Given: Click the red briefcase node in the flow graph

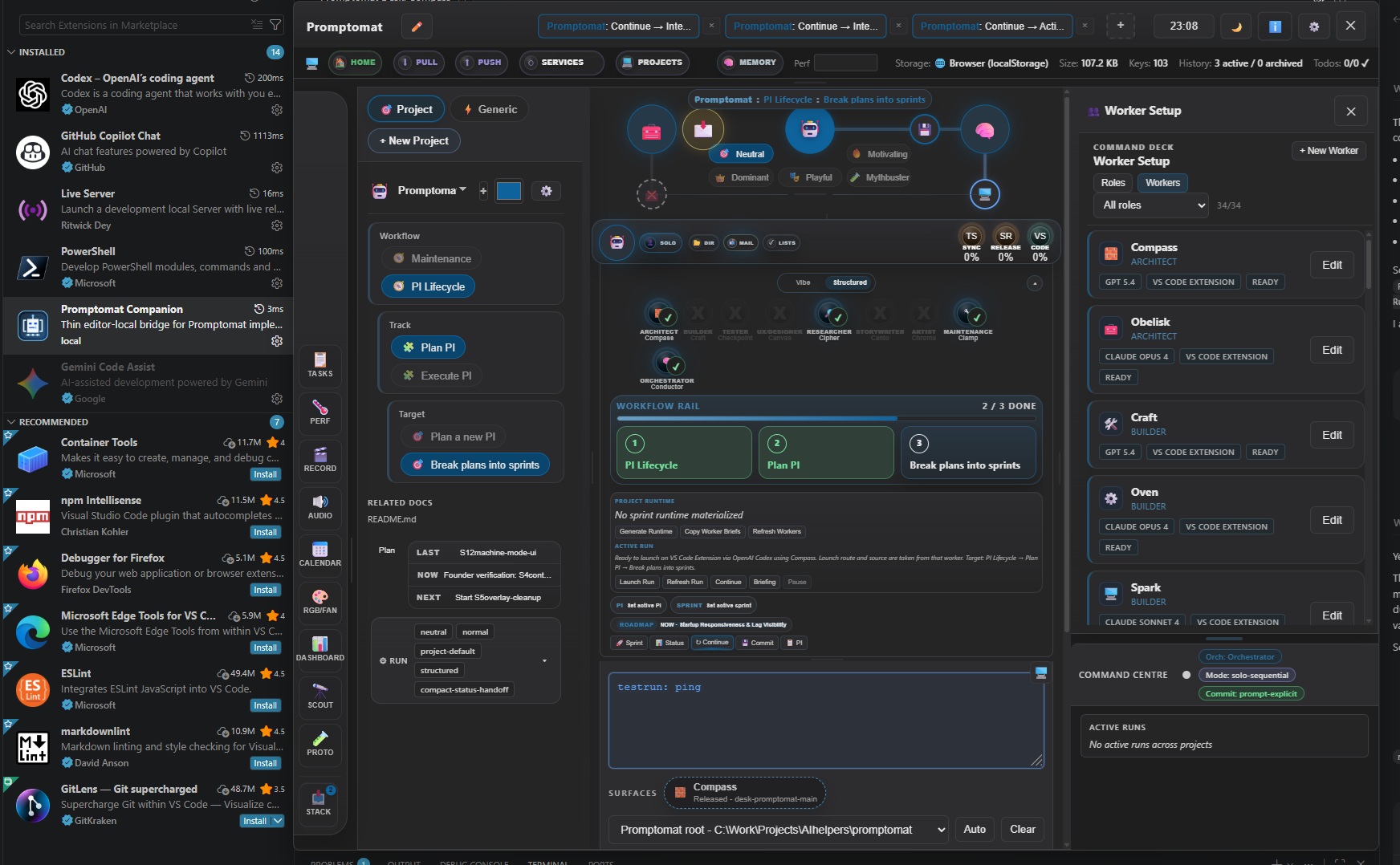Looking at the screenshot, I should click(x=652, y=131).
